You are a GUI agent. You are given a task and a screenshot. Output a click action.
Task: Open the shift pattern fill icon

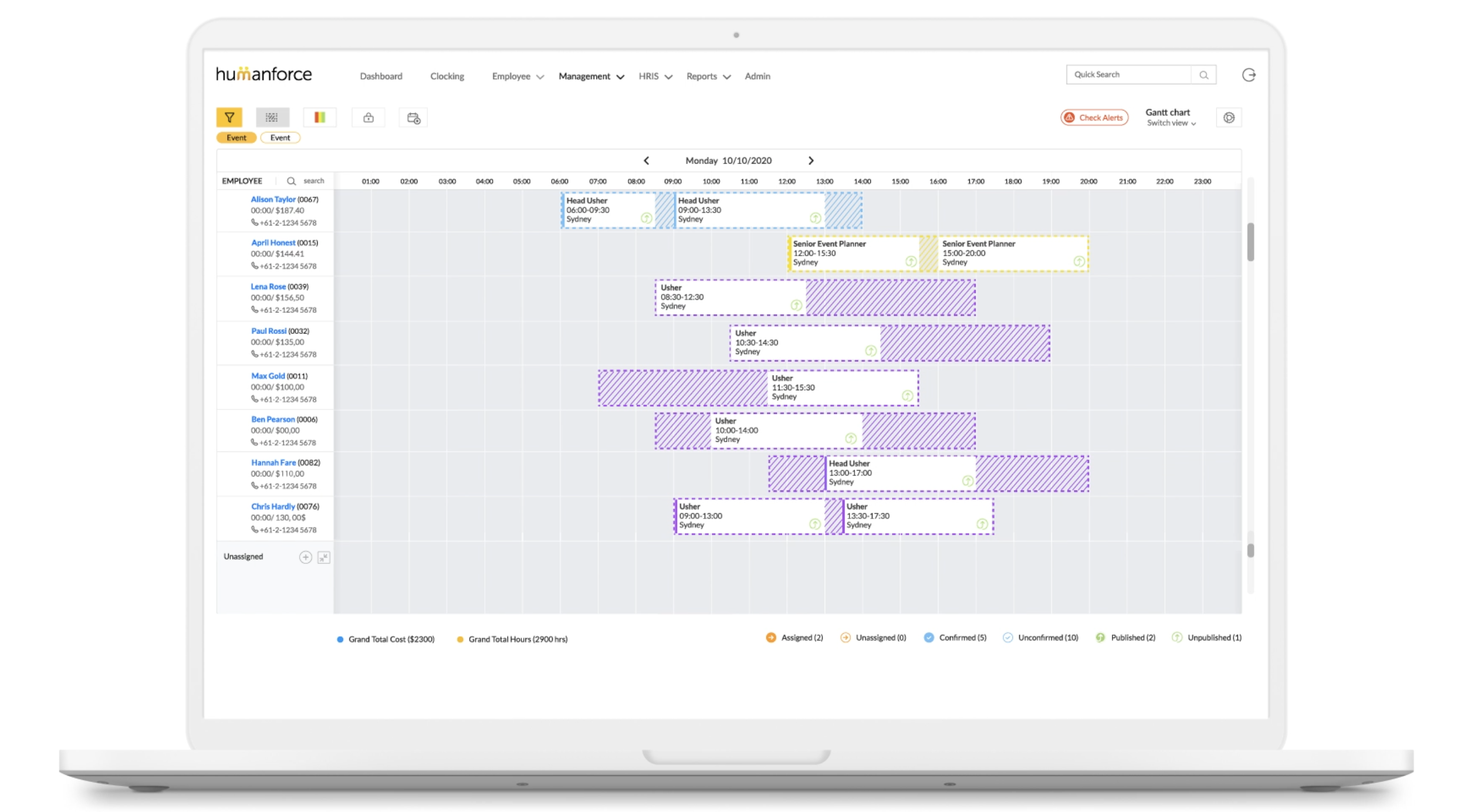coord(272,117)
